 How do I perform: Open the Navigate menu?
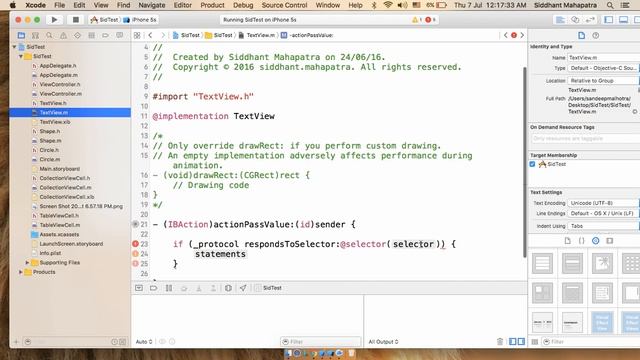tap(152, 5)
